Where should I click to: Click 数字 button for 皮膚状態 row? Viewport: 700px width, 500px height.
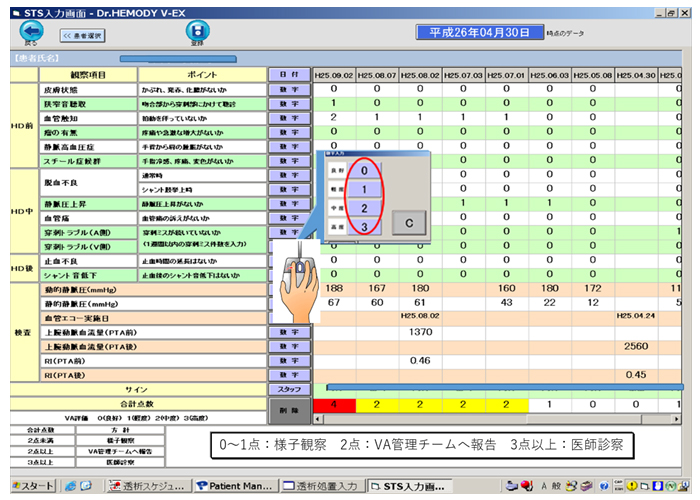[x=289, y=89]
